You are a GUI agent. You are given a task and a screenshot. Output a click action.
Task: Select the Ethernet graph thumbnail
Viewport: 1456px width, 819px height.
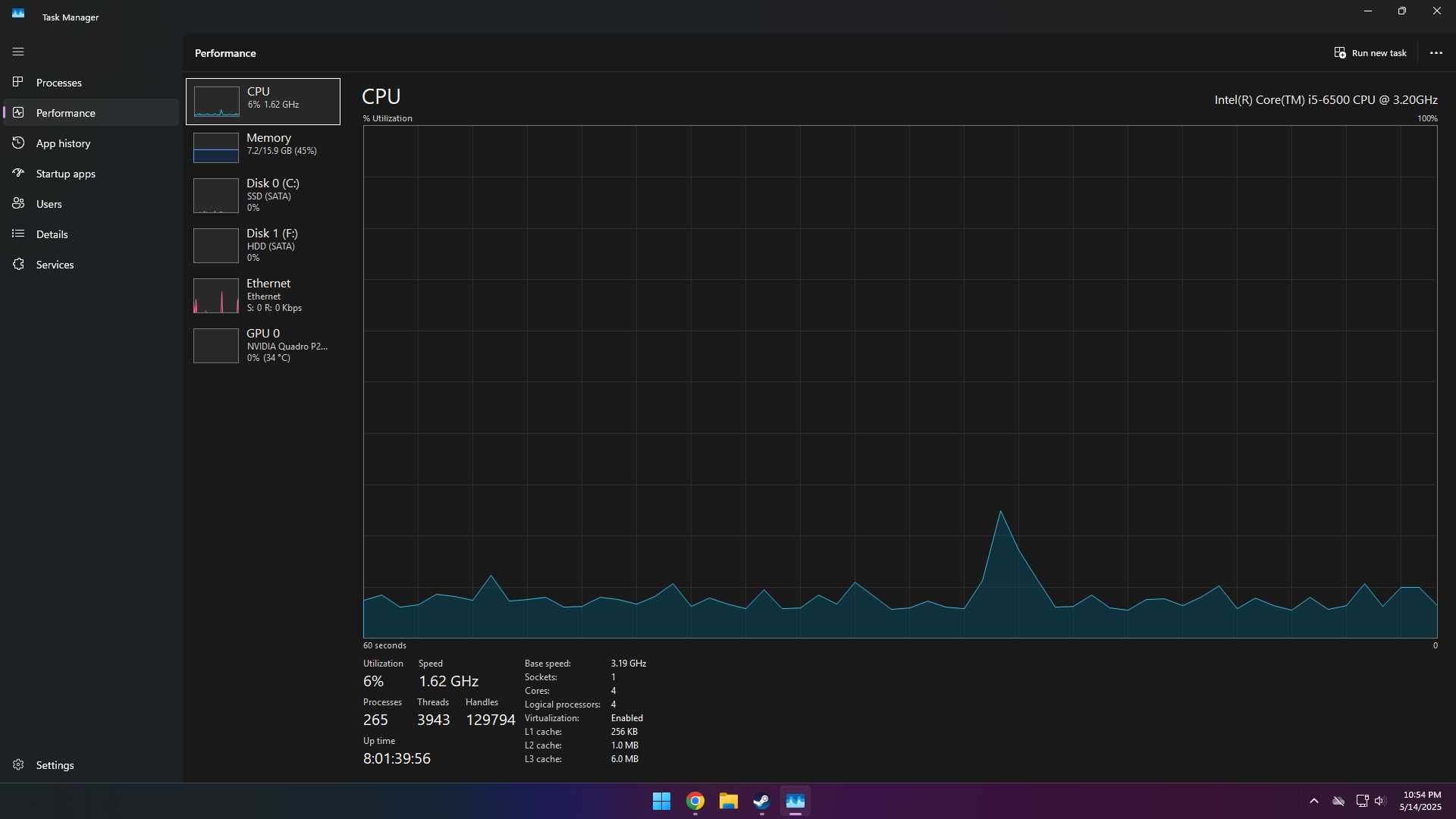pos(216,296)
